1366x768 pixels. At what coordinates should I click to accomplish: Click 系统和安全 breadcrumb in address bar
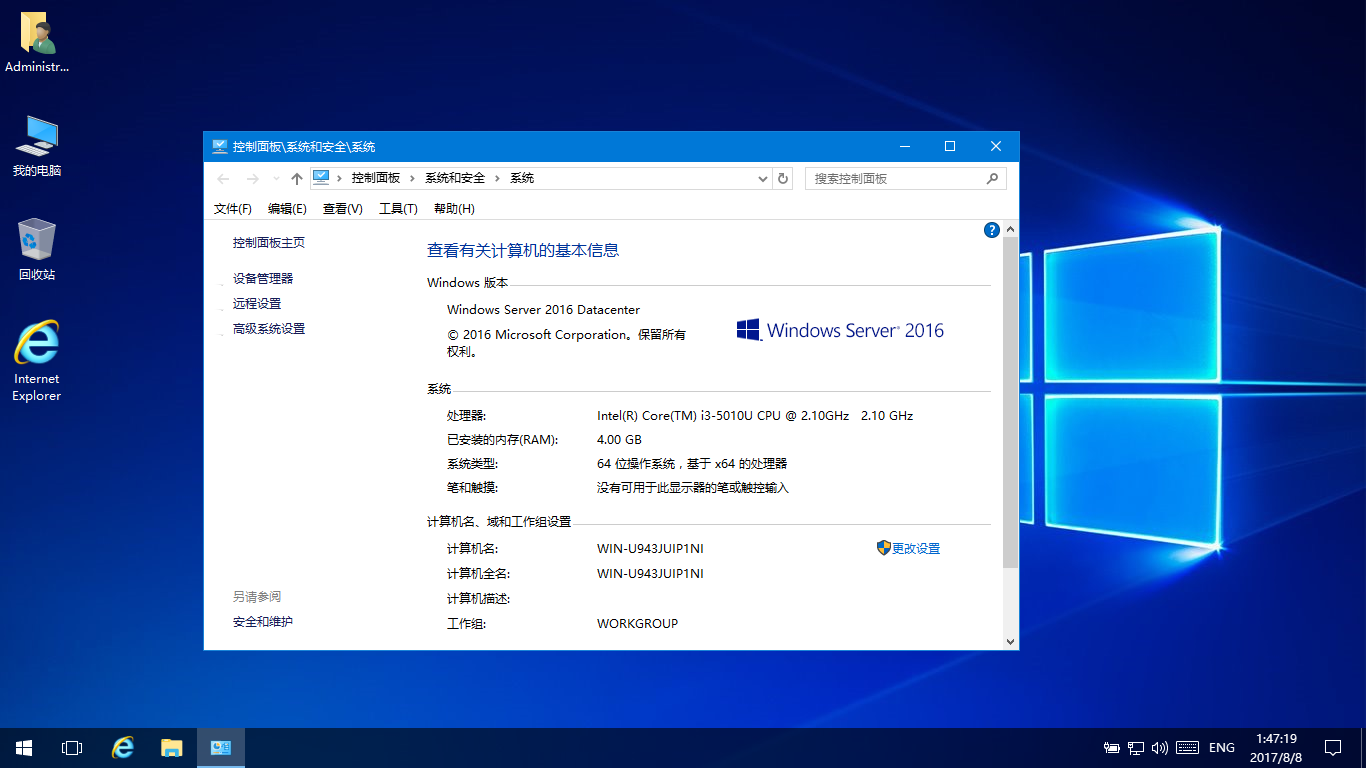click(455, 178)
